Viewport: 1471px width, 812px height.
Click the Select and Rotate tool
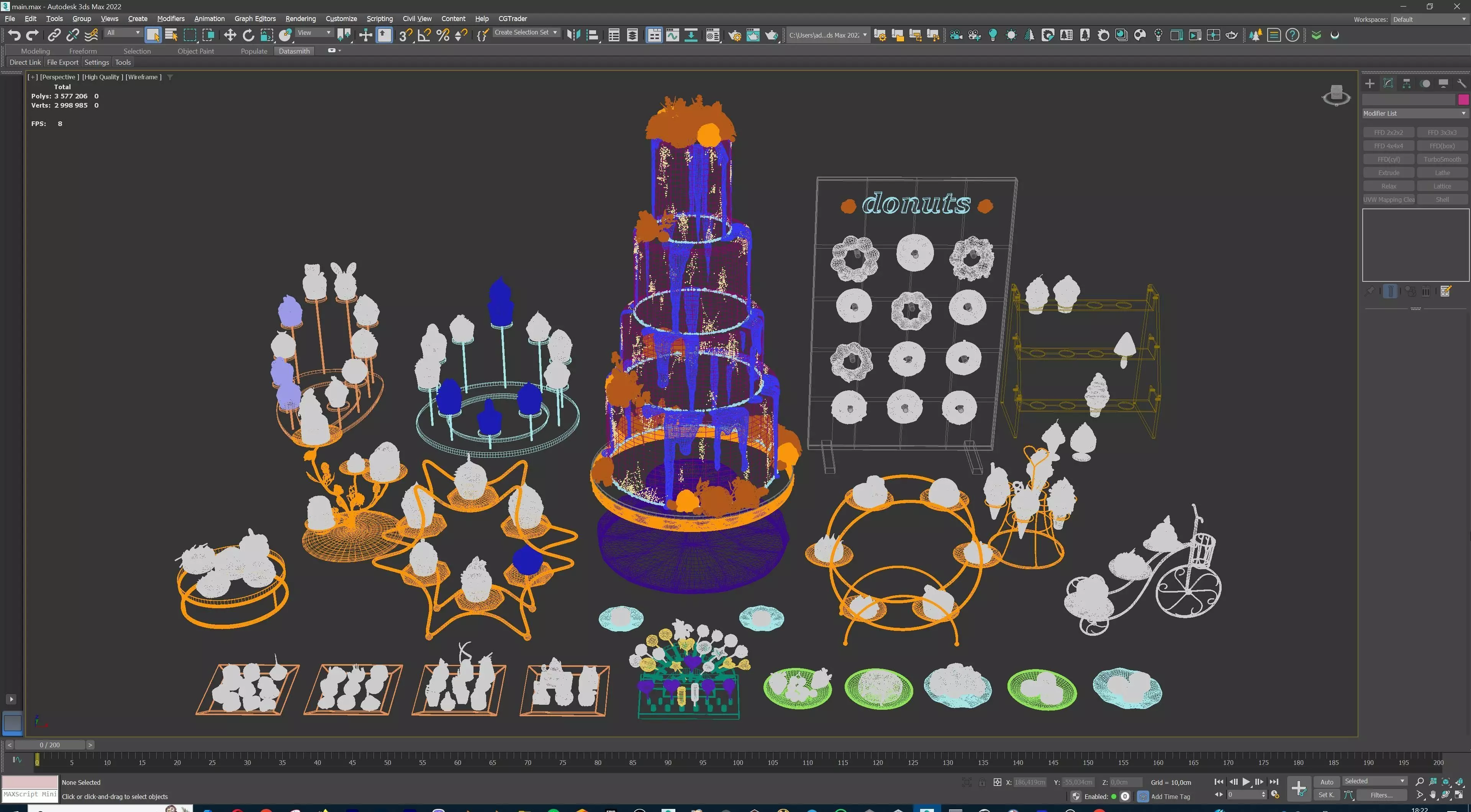point(248,35)
